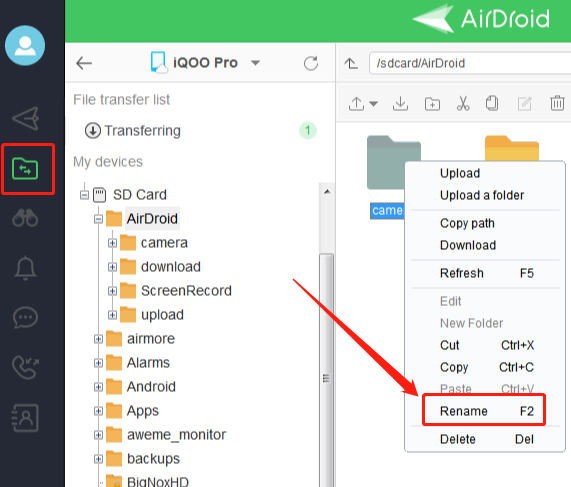Open the iQOO Pro device dropdown

(x=256, y=63)
